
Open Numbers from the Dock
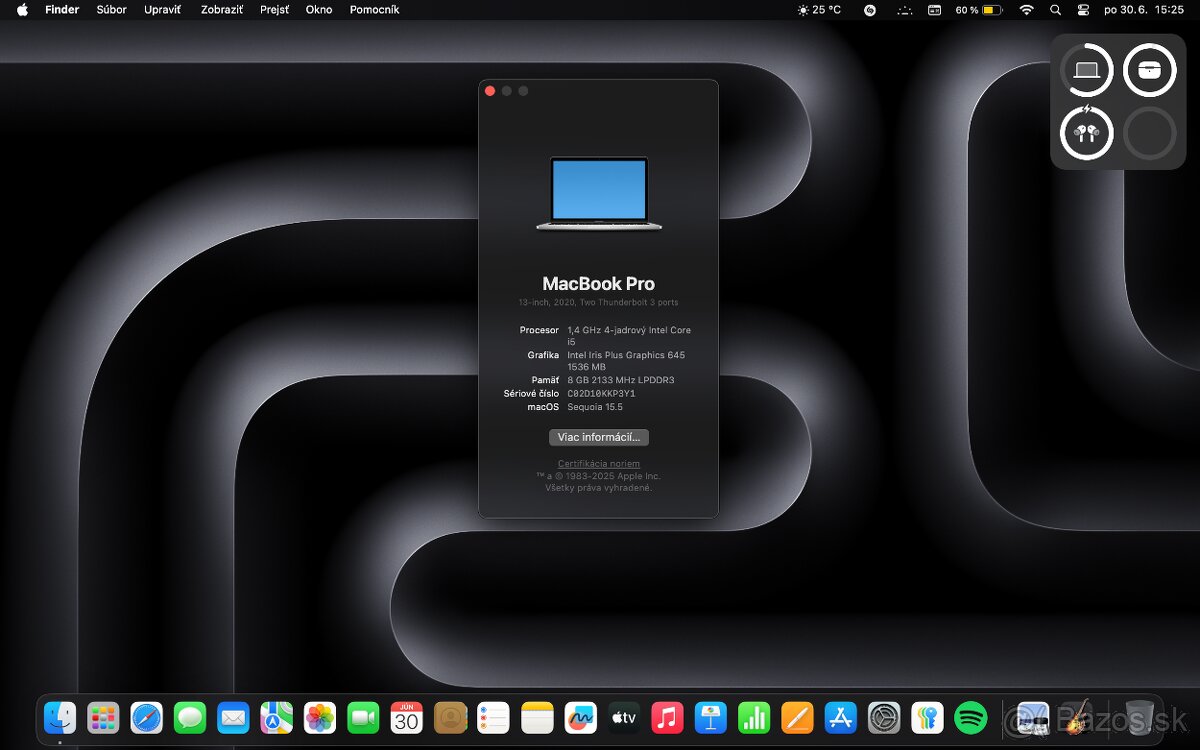(754, 717)
